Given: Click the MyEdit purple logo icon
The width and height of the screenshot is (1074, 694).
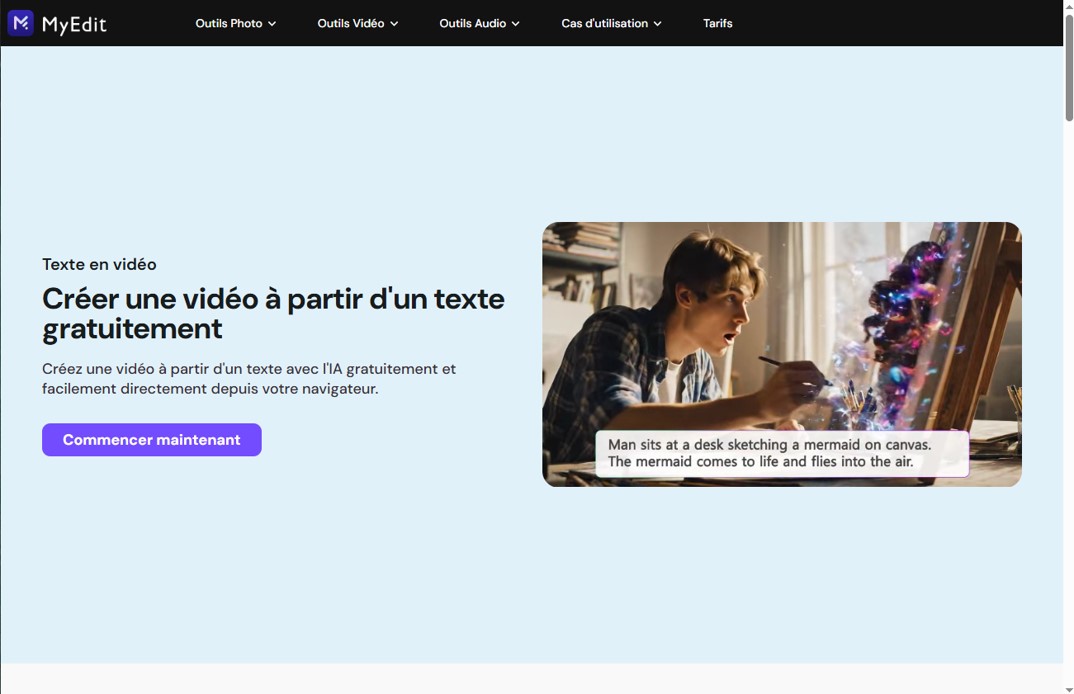Looking at the screenshot, I should pos(21,23).
